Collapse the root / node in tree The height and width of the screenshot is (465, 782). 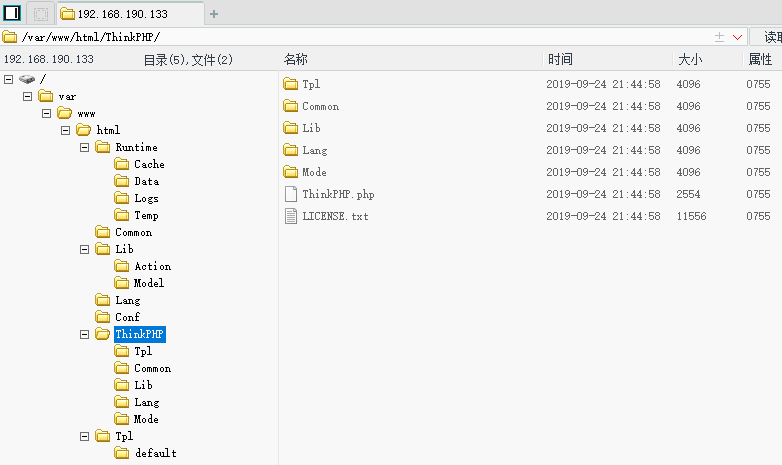point(8,79)
